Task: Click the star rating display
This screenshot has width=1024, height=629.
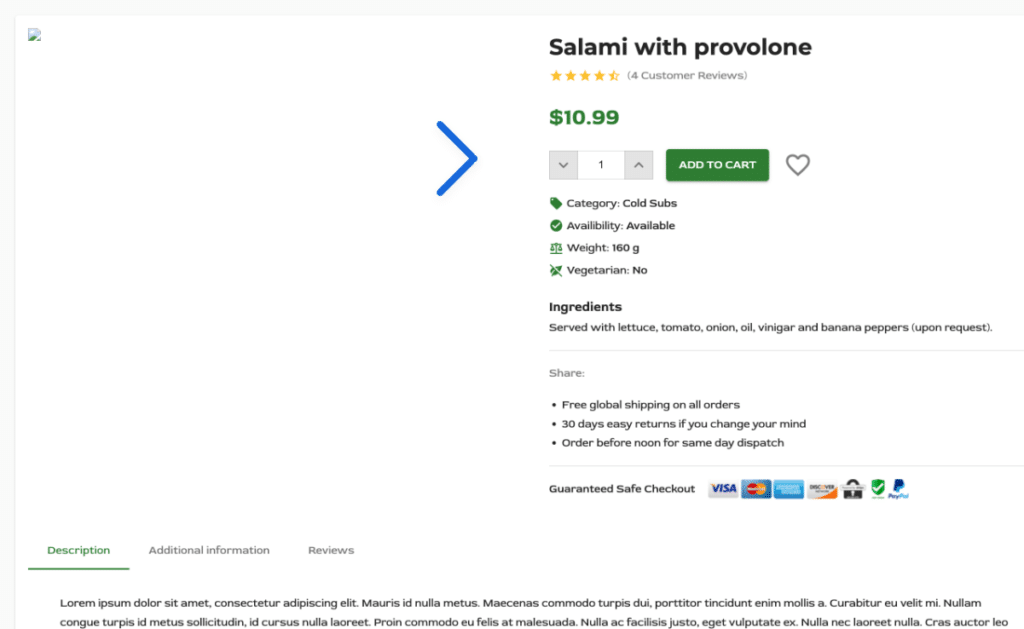Action: tap(584, 76)
